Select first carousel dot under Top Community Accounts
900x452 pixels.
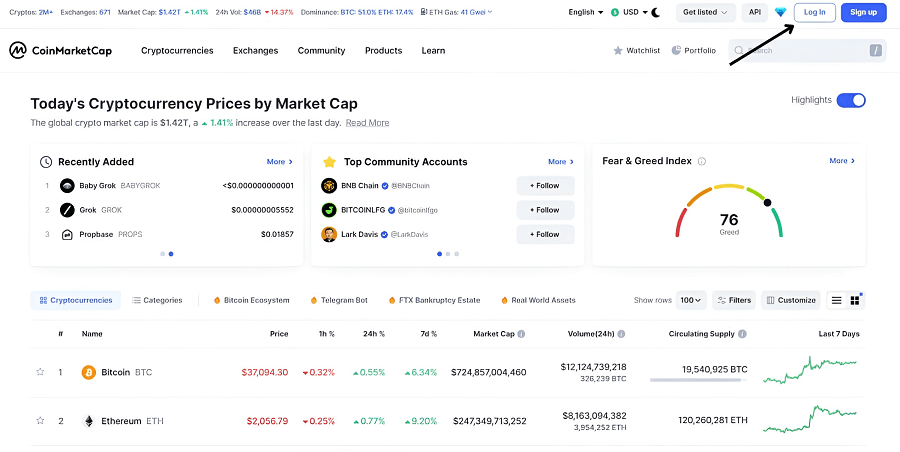click(x=440, y=254)
